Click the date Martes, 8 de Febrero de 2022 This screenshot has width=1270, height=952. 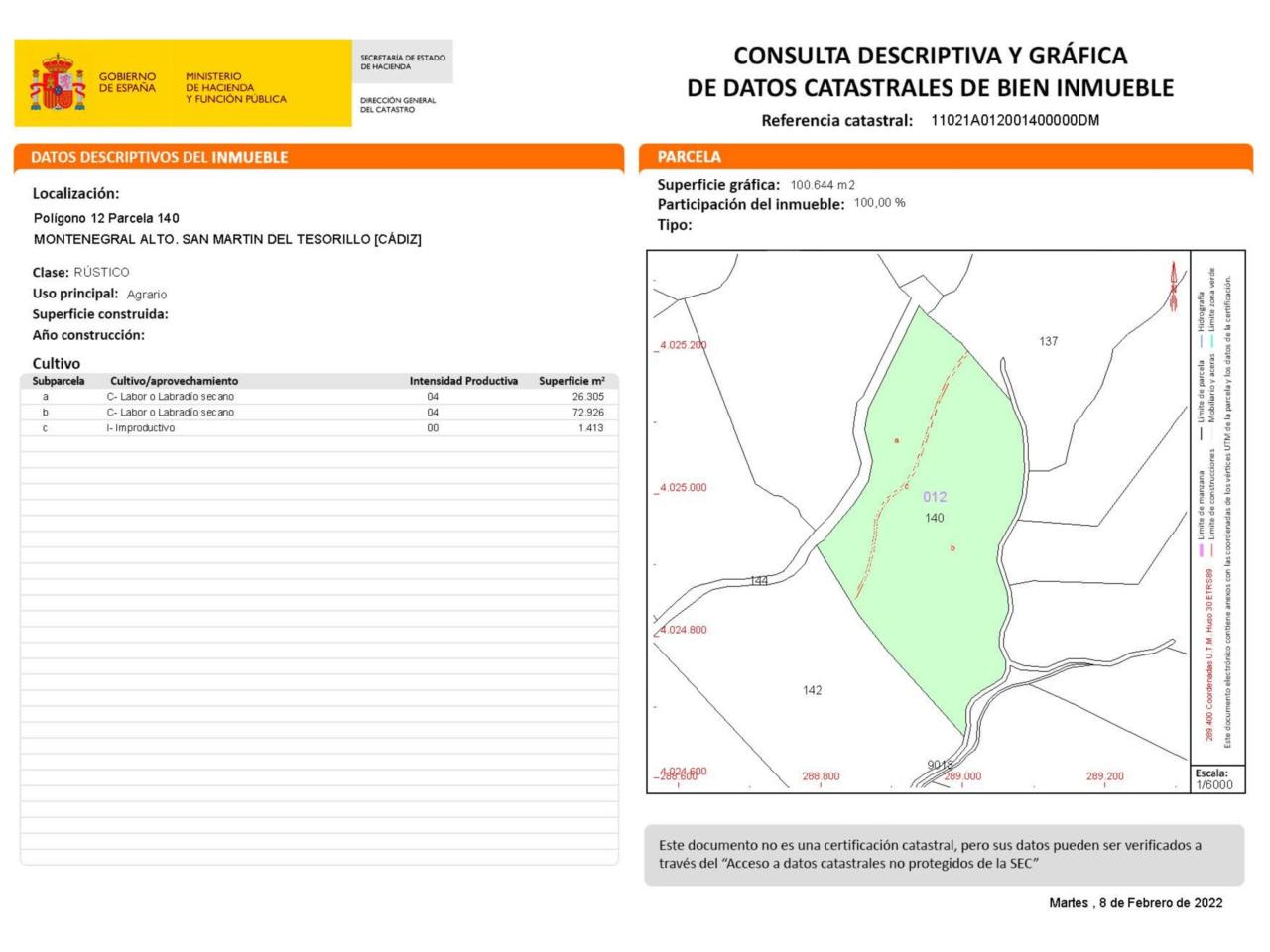[x=1136, y=903]
